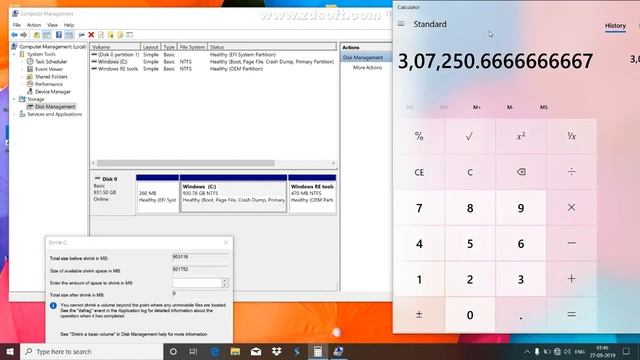Viewport: 640px width, 360px height.
Task: Select the 260 MB EFI partition block
Action: [158, 193]
